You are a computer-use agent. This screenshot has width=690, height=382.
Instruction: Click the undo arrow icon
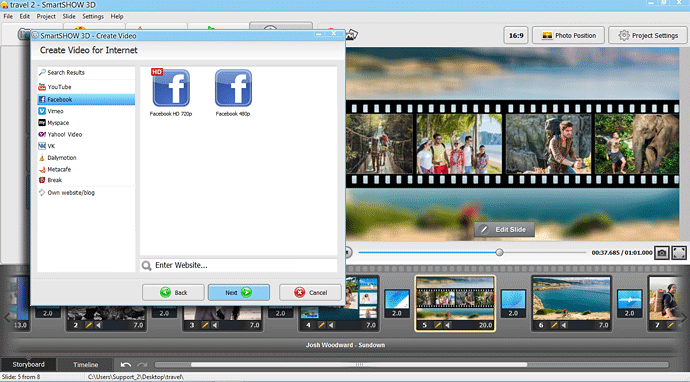point(125,364)
